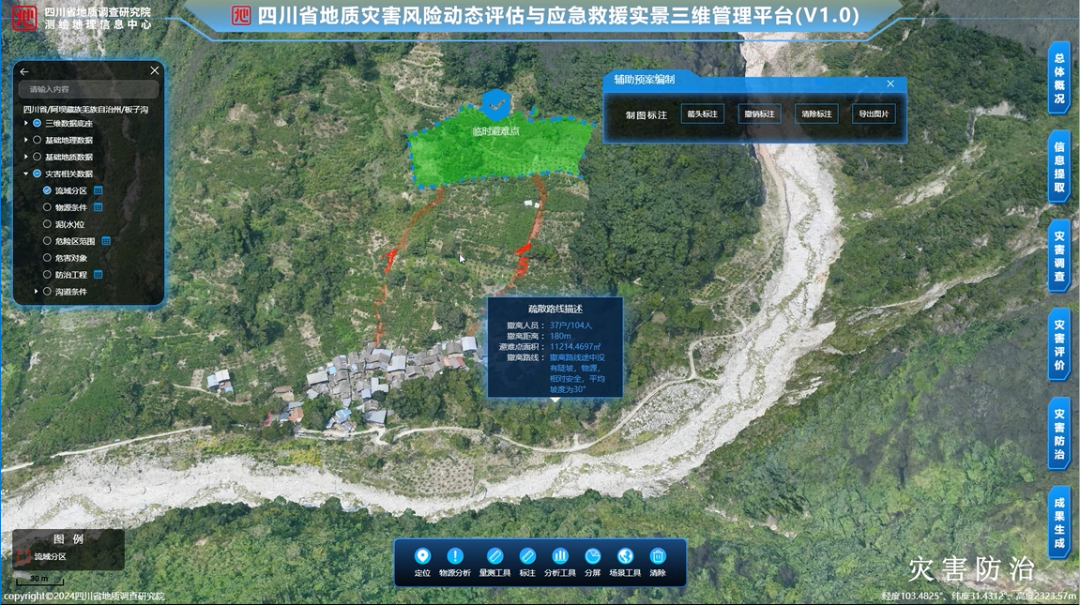Click the 流域分区 legend color swatch
This screenshot has width=1080, height=605.
tap(23, 557)
